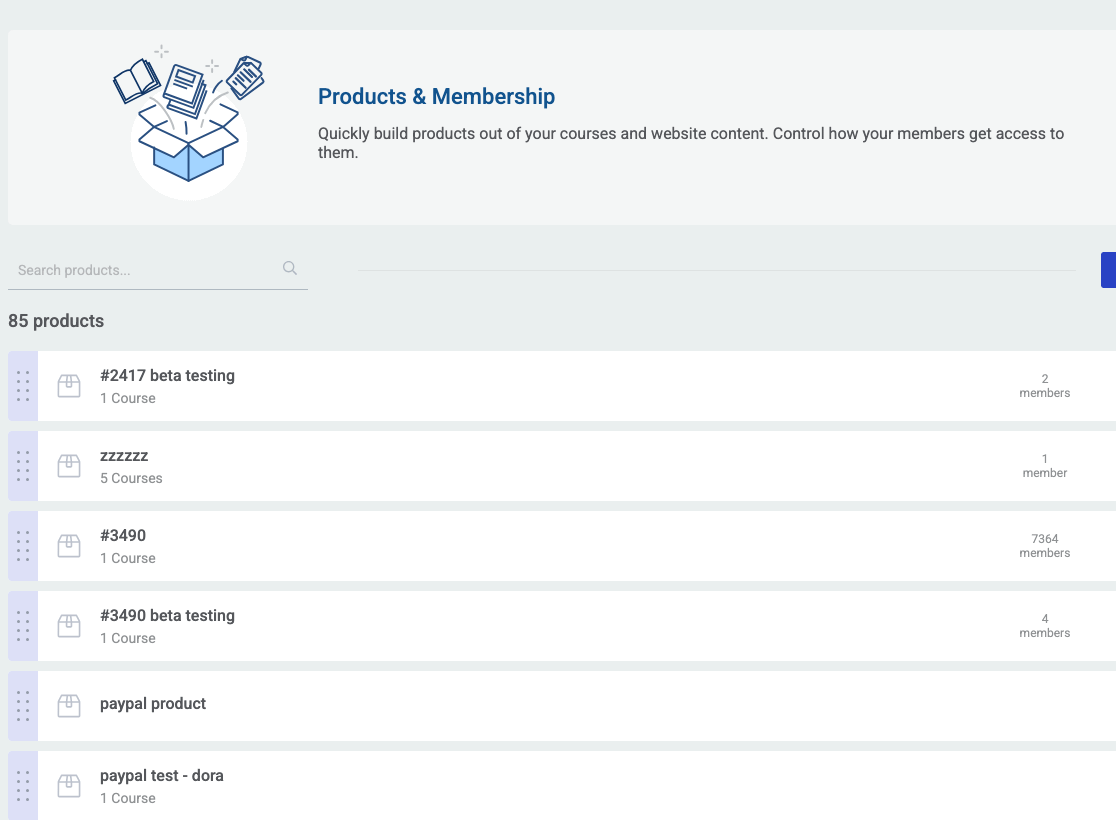Open the #2417 beta testing product
The height and width of the screenshot is (820, 1116).
[x=167, y=375]
